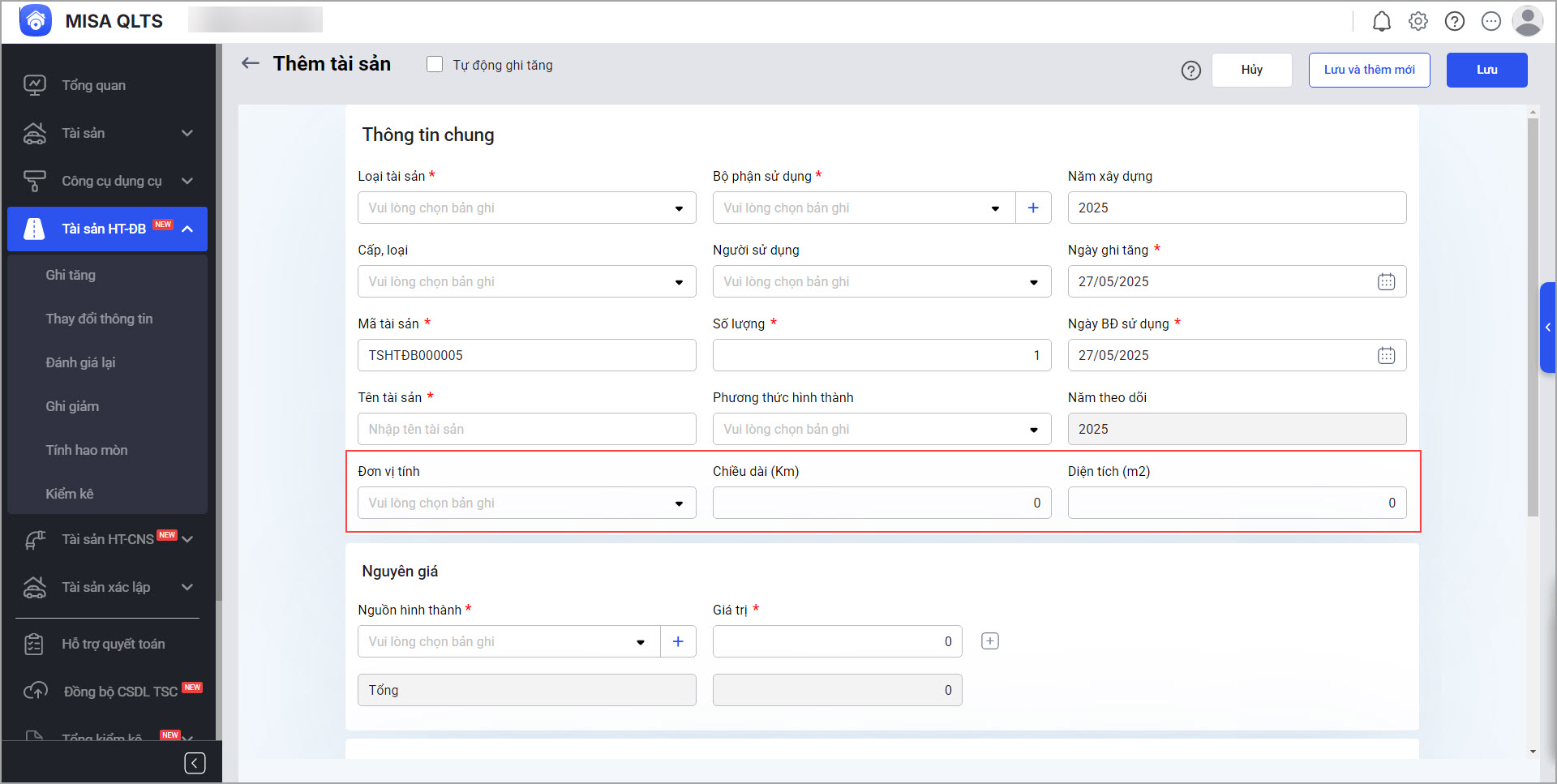This screenshot has width=1557, height=784.
Task: Enable Tự động ghi tăng checkbox
Action: tap(435, 65)
